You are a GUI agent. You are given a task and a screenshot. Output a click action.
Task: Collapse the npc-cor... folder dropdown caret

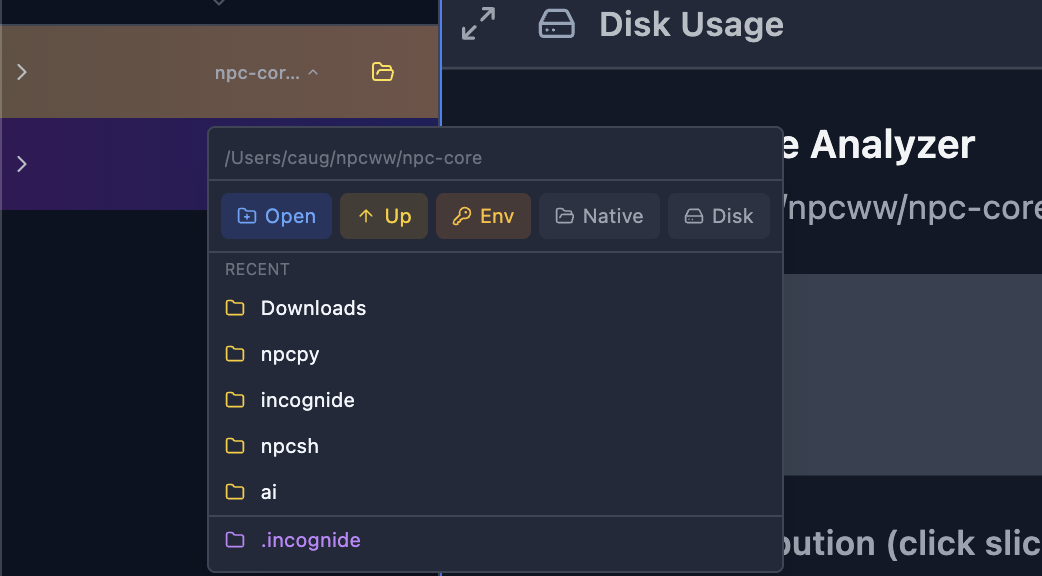click(313, 72)
